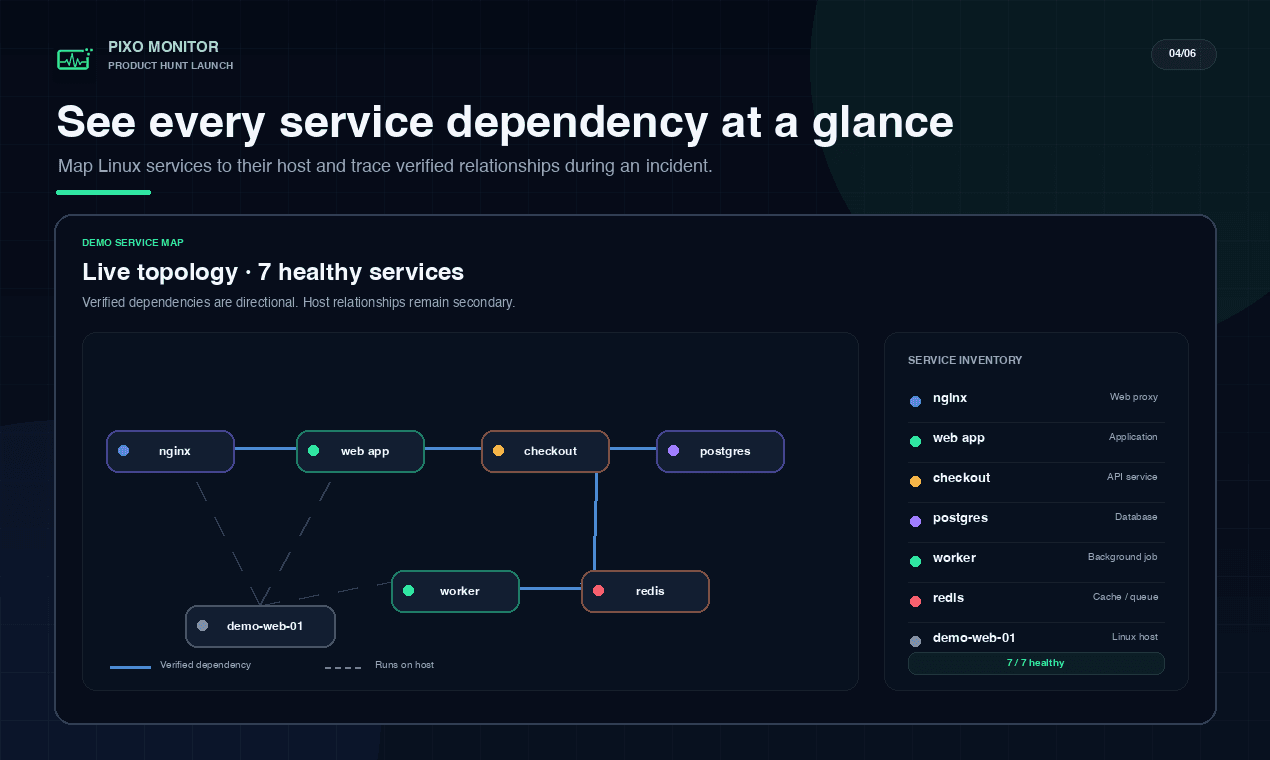Select the checkout topology node
Viewport: 1270px width, 760px height.
pos(545,451)
